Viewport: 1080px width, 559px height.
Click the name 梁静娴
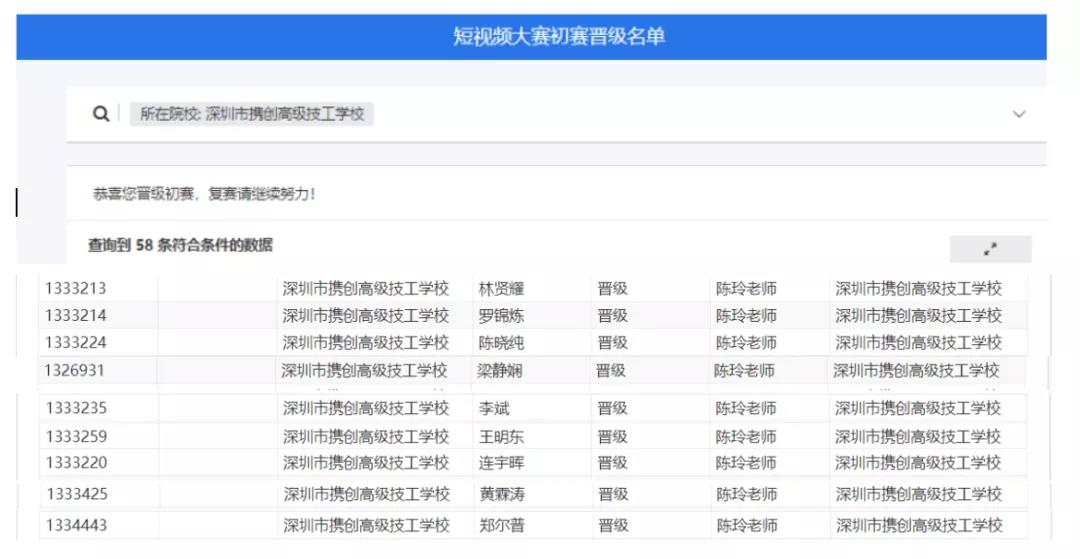pos(499,370)
